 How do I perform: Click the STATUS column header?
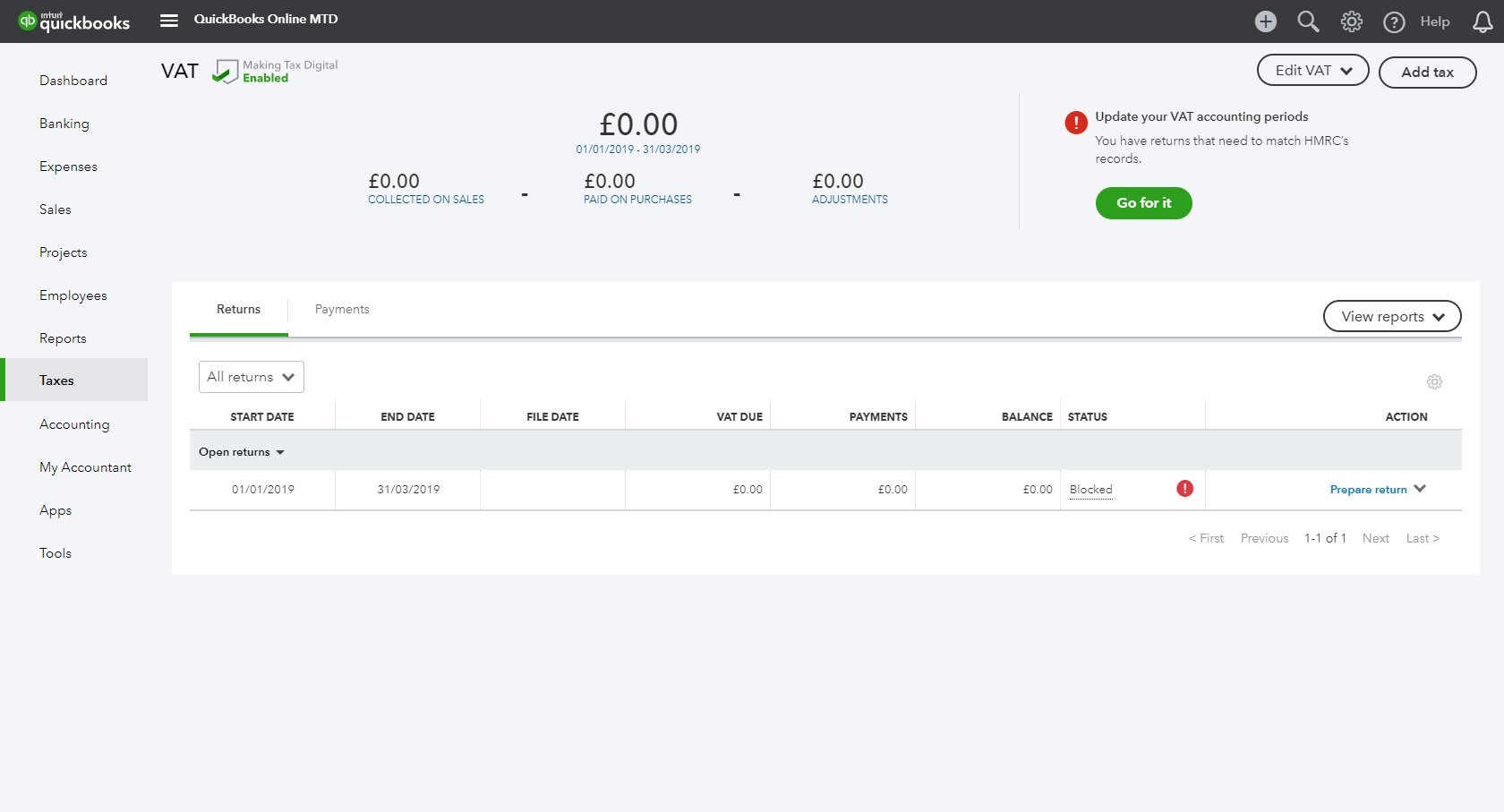click(1088, 417)
